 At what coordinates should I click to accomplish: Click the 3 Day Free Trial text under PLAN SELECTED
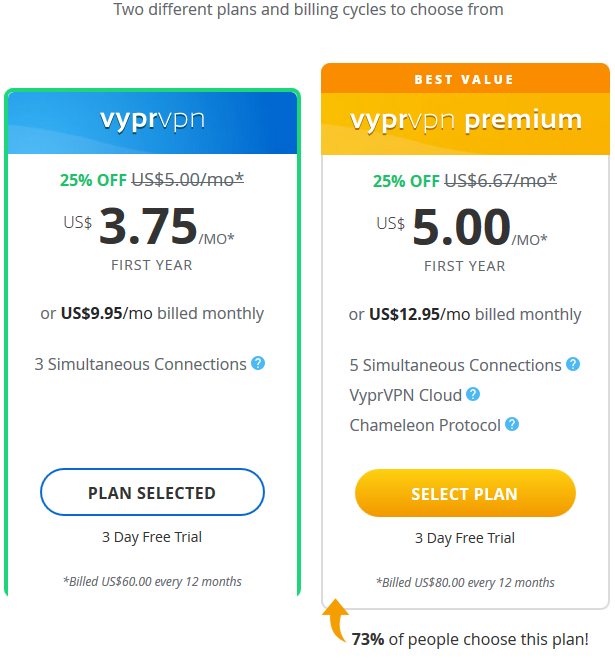point(152,537)
